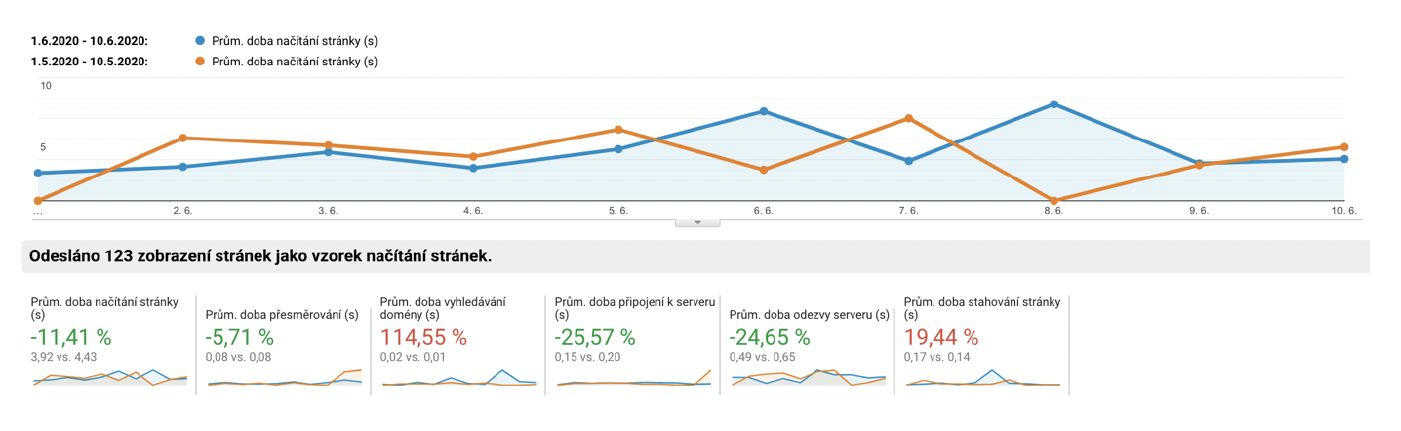Click the x-axis label 4. 6.
Image resolution: width=1401 pixels, height=431 pixels.
[473, 211]
